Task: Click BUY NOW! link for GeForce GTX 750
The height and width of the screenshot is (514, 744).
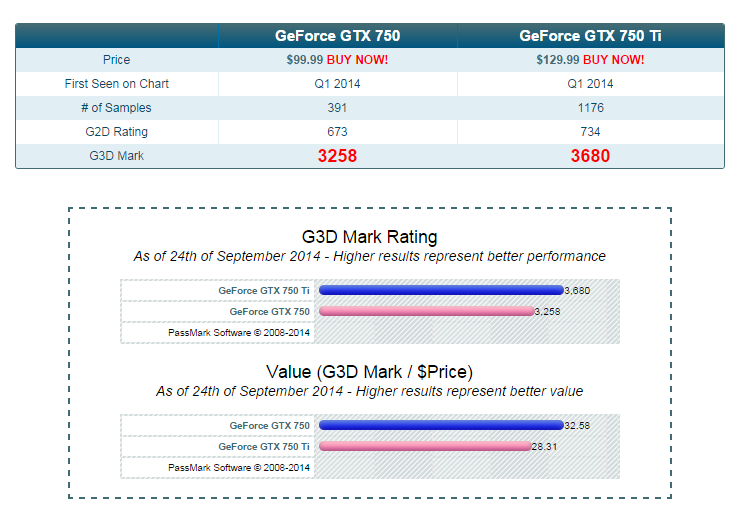Action: [x=357, y=60]
